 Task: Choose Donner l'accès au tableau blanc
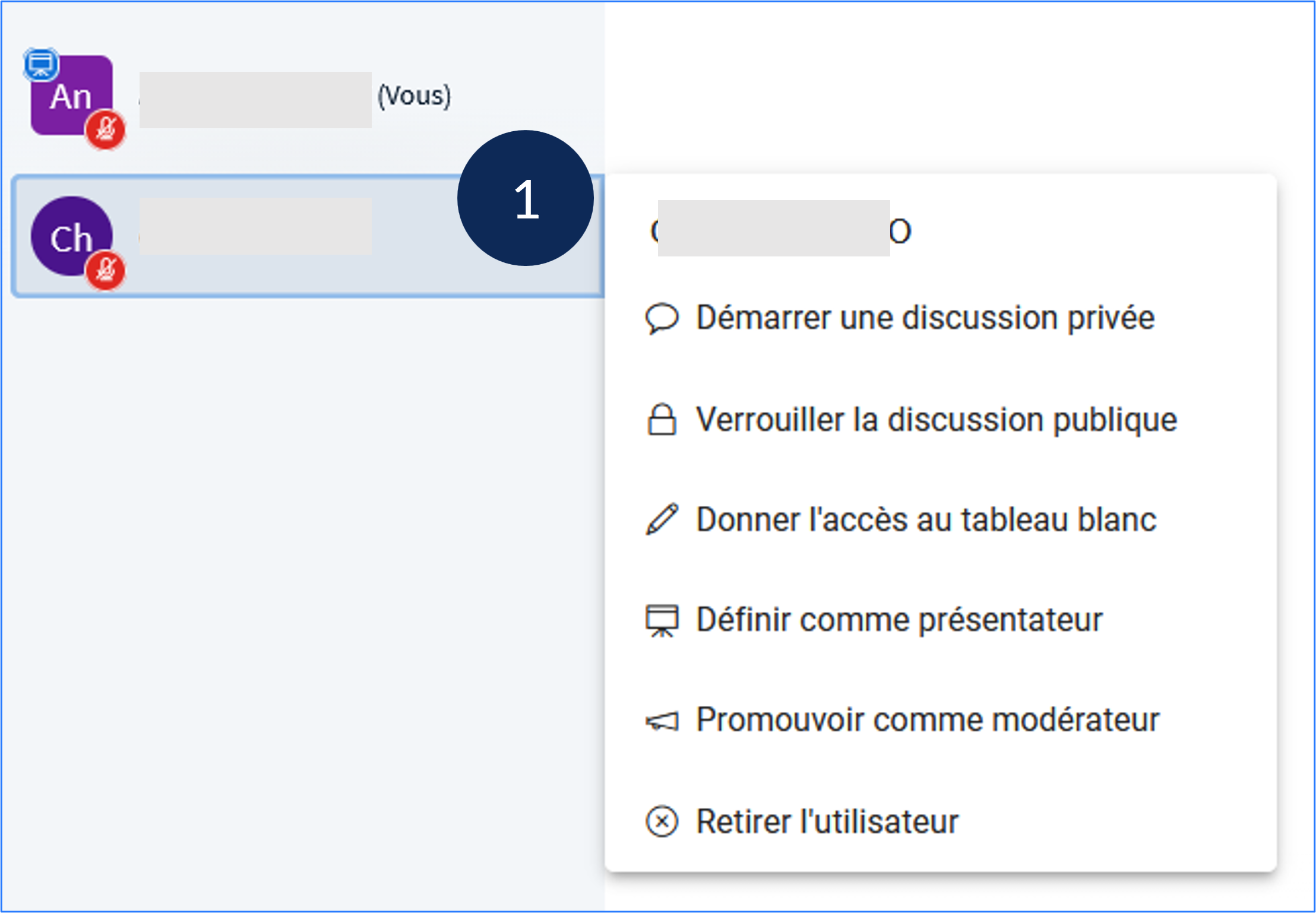(x=926, y=519)
